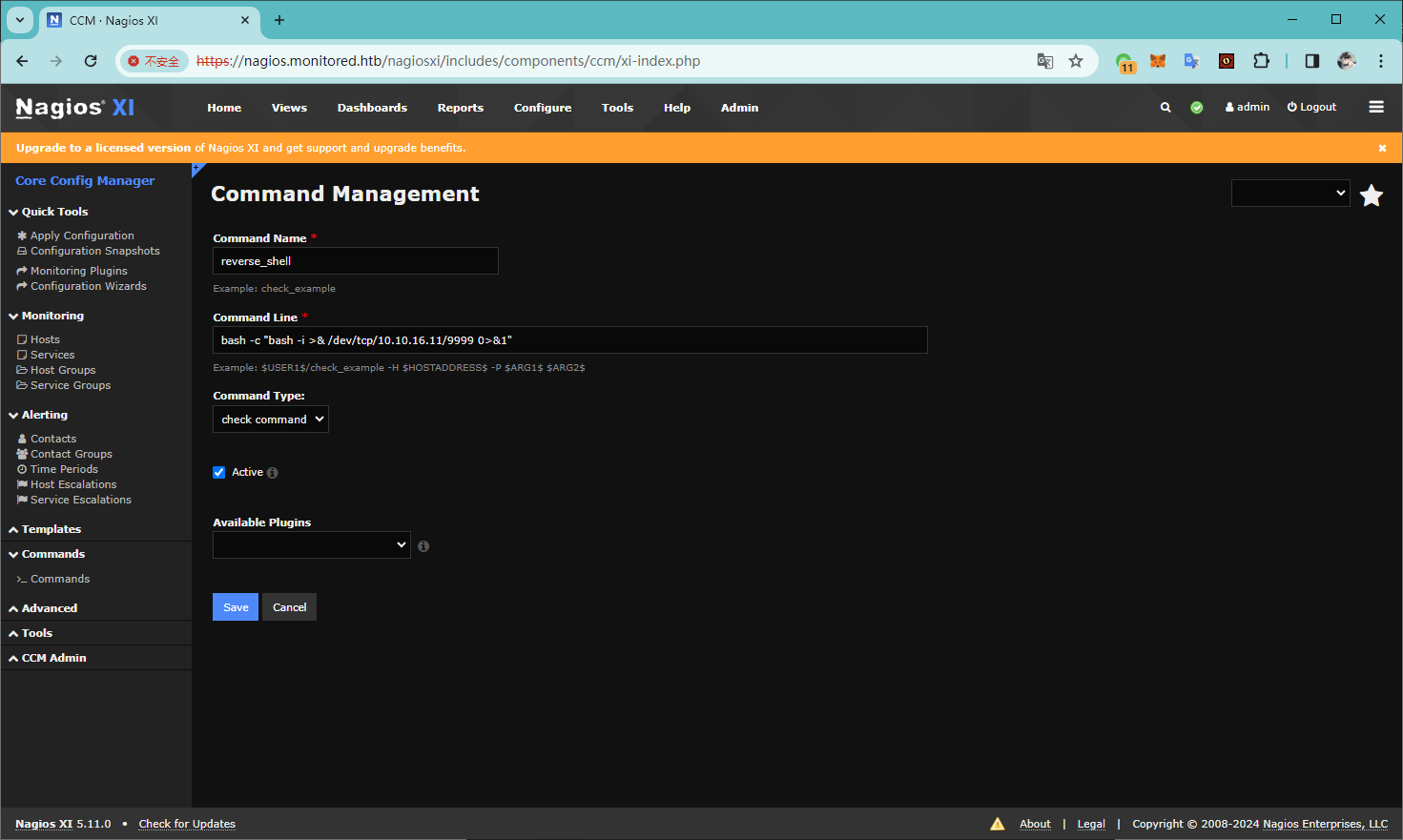Viewport: 1403px width, 840px height.
Task: Collapse the Monitoring section
Action: [x=47, y=316]
